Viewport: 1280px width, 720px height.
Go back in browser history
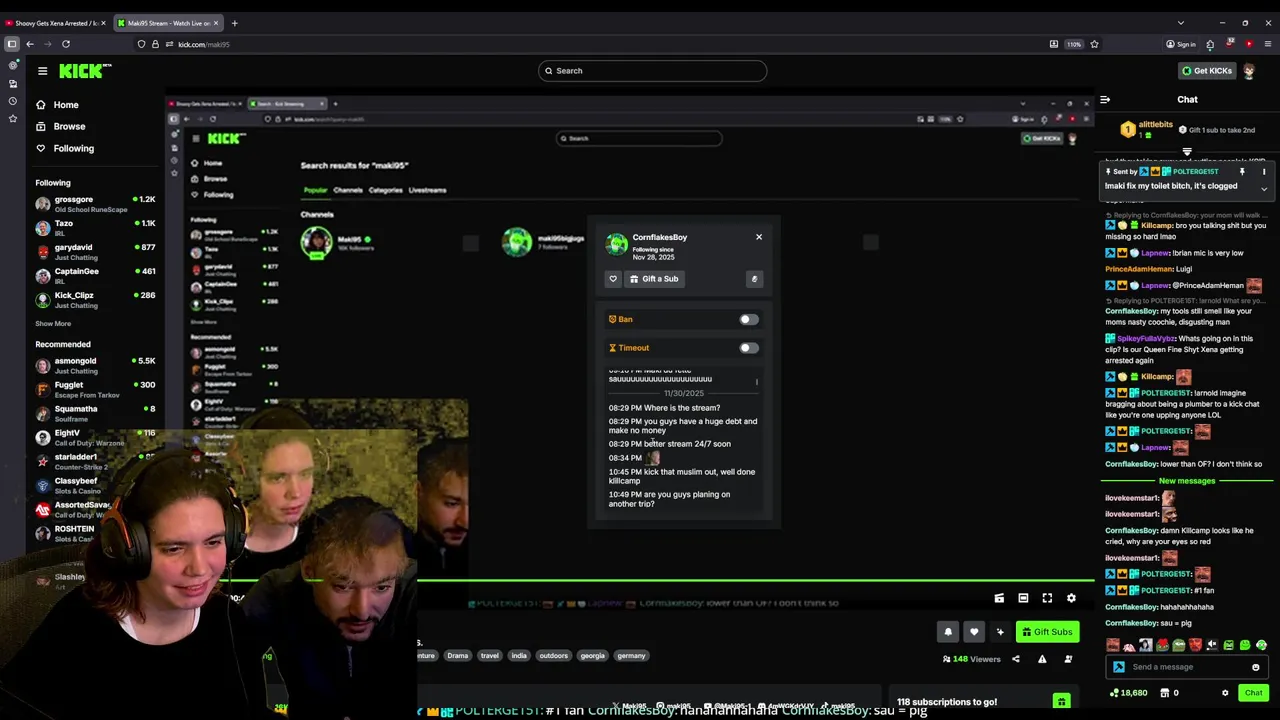pyautogui.click(x=30, y=44)
